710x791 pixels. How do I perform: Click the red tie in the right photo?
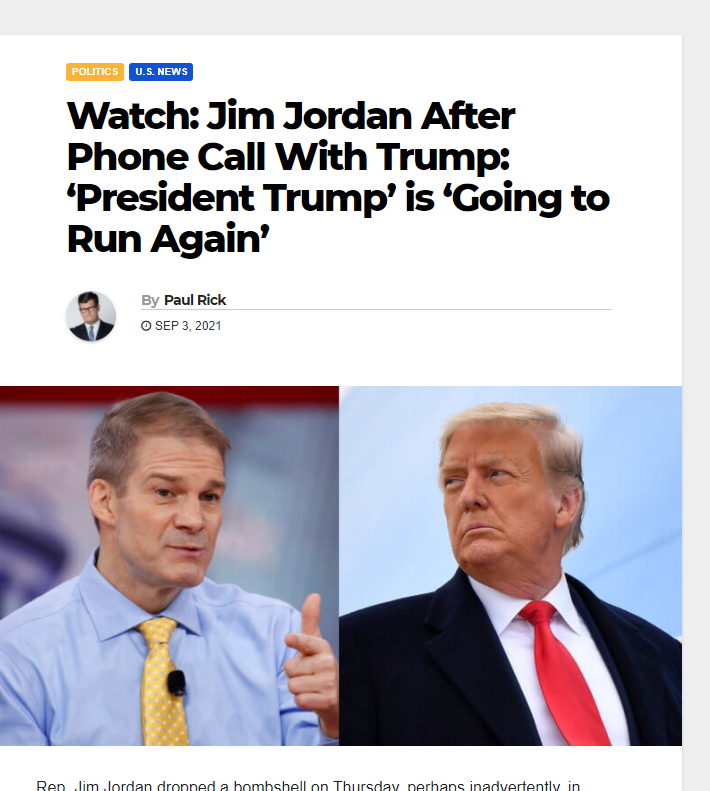563,672
